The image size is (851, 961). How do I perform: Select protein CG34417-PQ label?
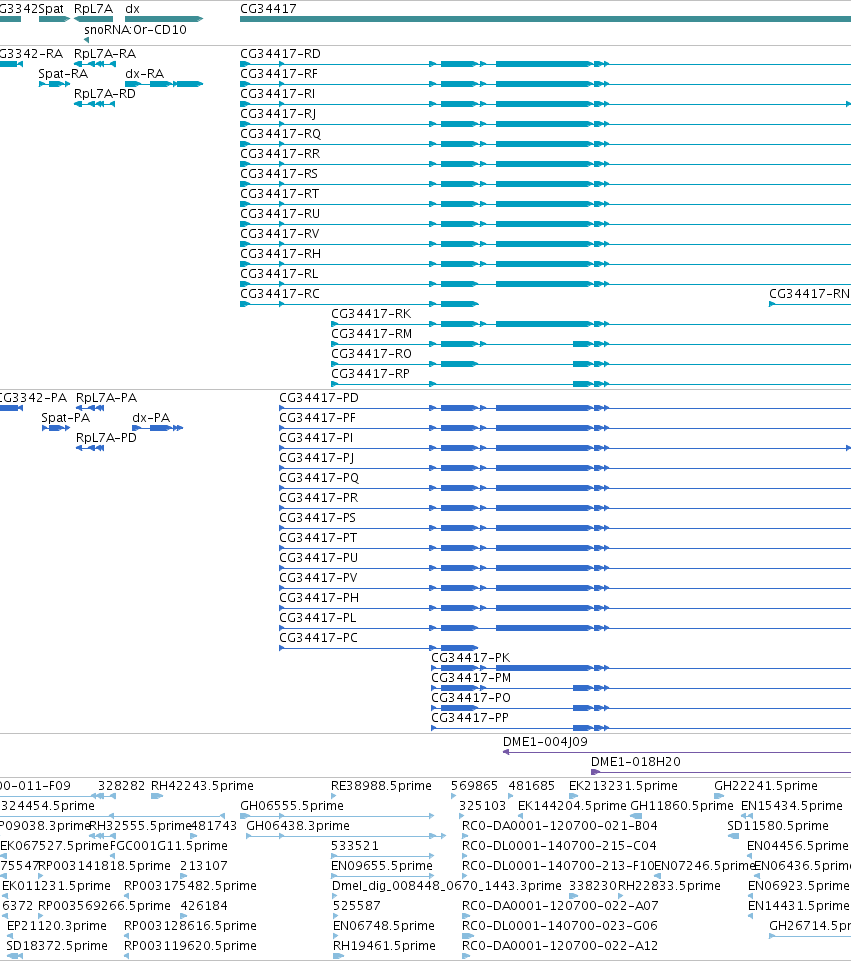point(319,477)
